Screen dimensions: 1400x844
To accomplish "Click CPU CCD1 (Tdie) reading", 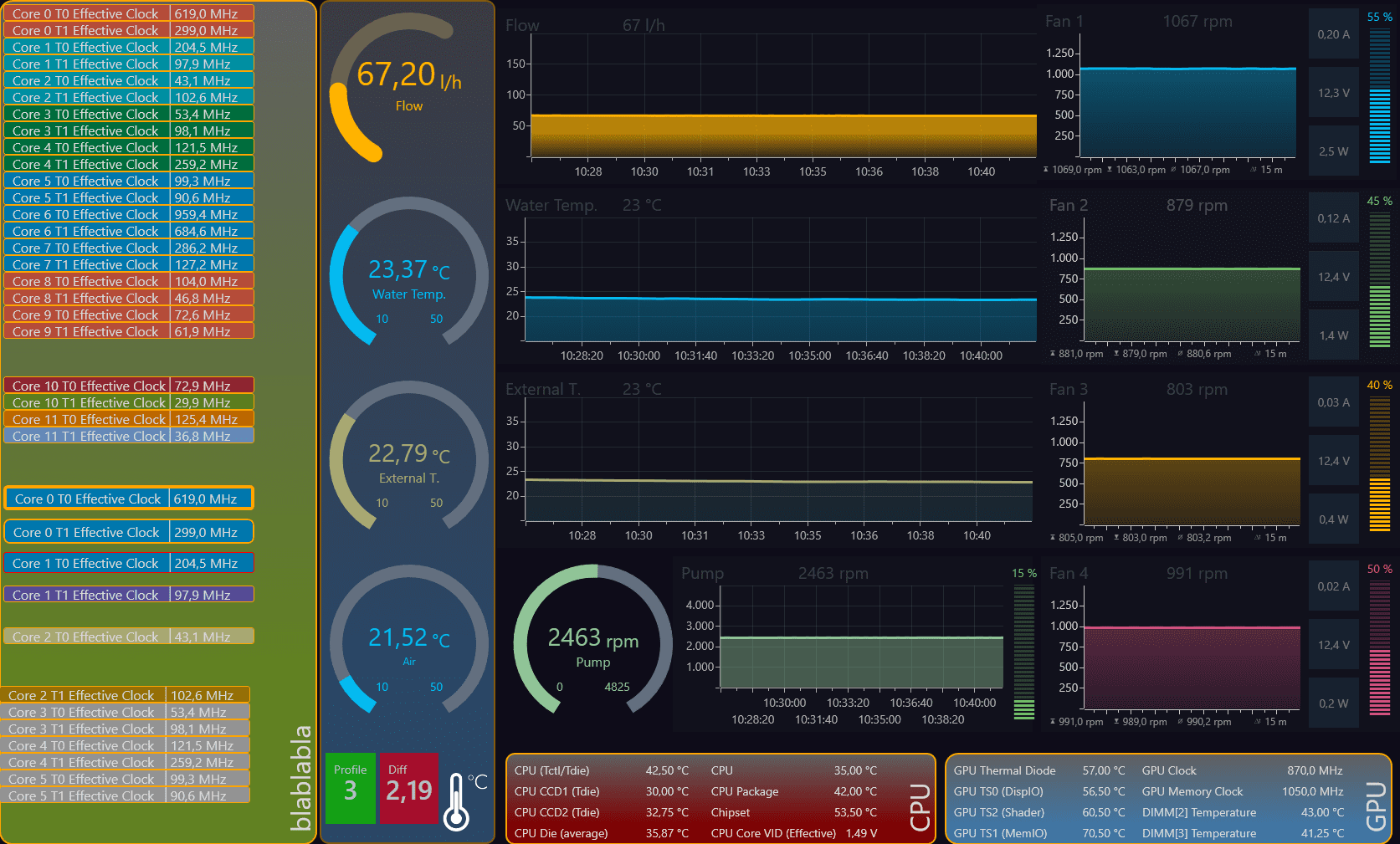I will point(602,791).
